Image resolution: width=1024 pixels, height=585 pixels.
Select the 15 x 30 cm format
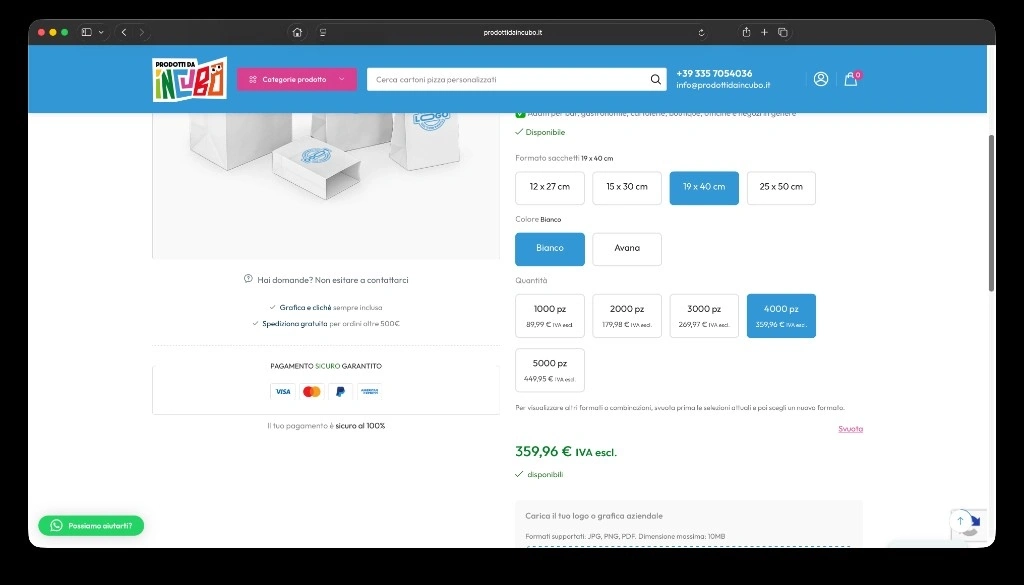627,187
